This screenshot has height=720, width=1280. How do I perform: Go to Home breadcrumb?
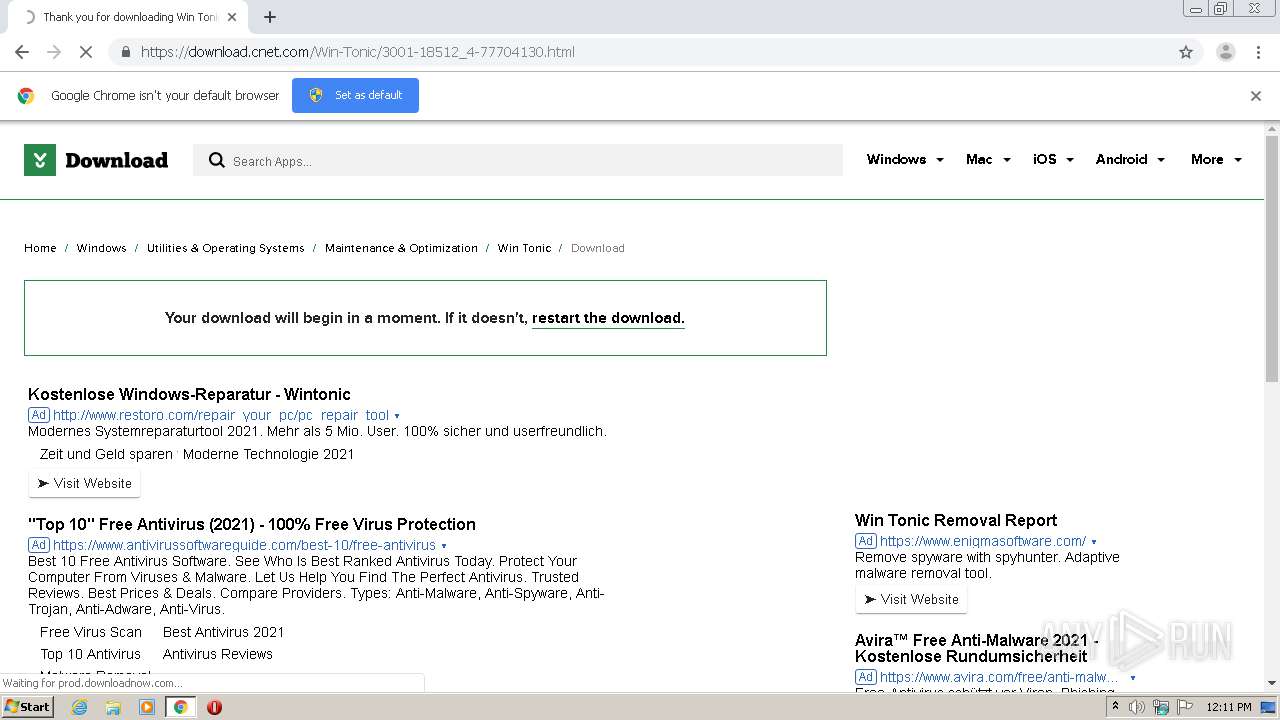[x=40, y=248]
